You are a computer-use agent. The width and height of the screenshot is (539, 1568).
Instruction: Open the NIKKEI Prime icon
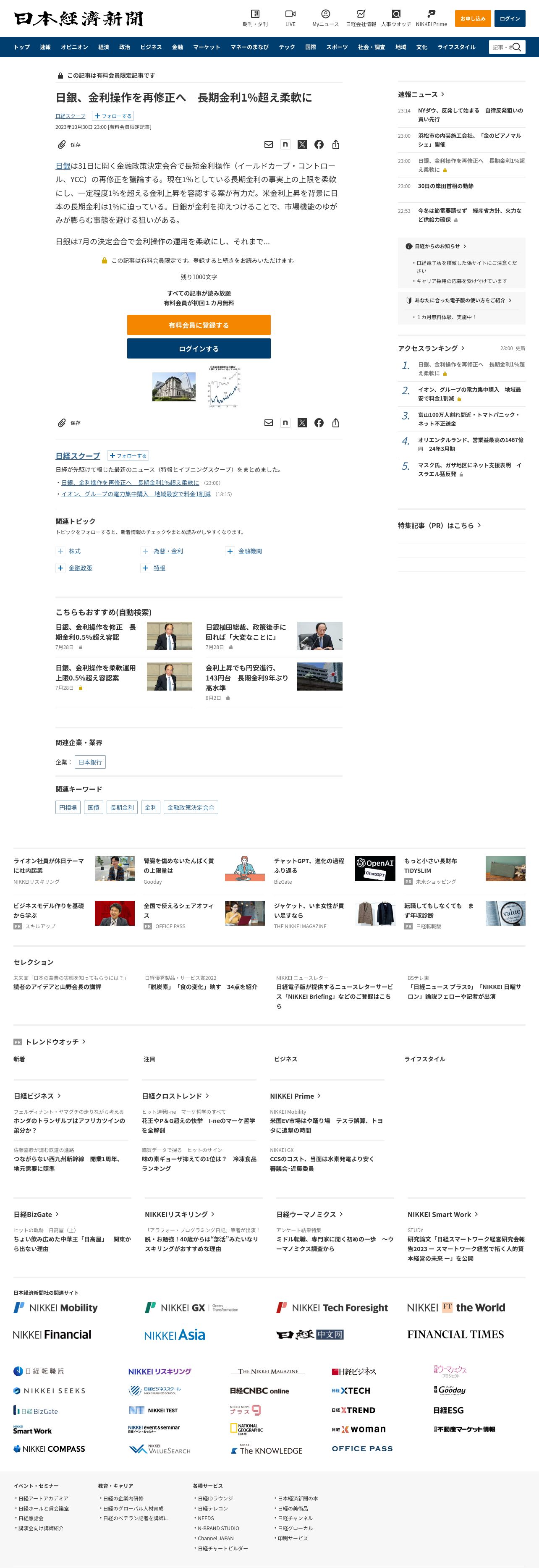pyautogui.click(x=431, y=18)
